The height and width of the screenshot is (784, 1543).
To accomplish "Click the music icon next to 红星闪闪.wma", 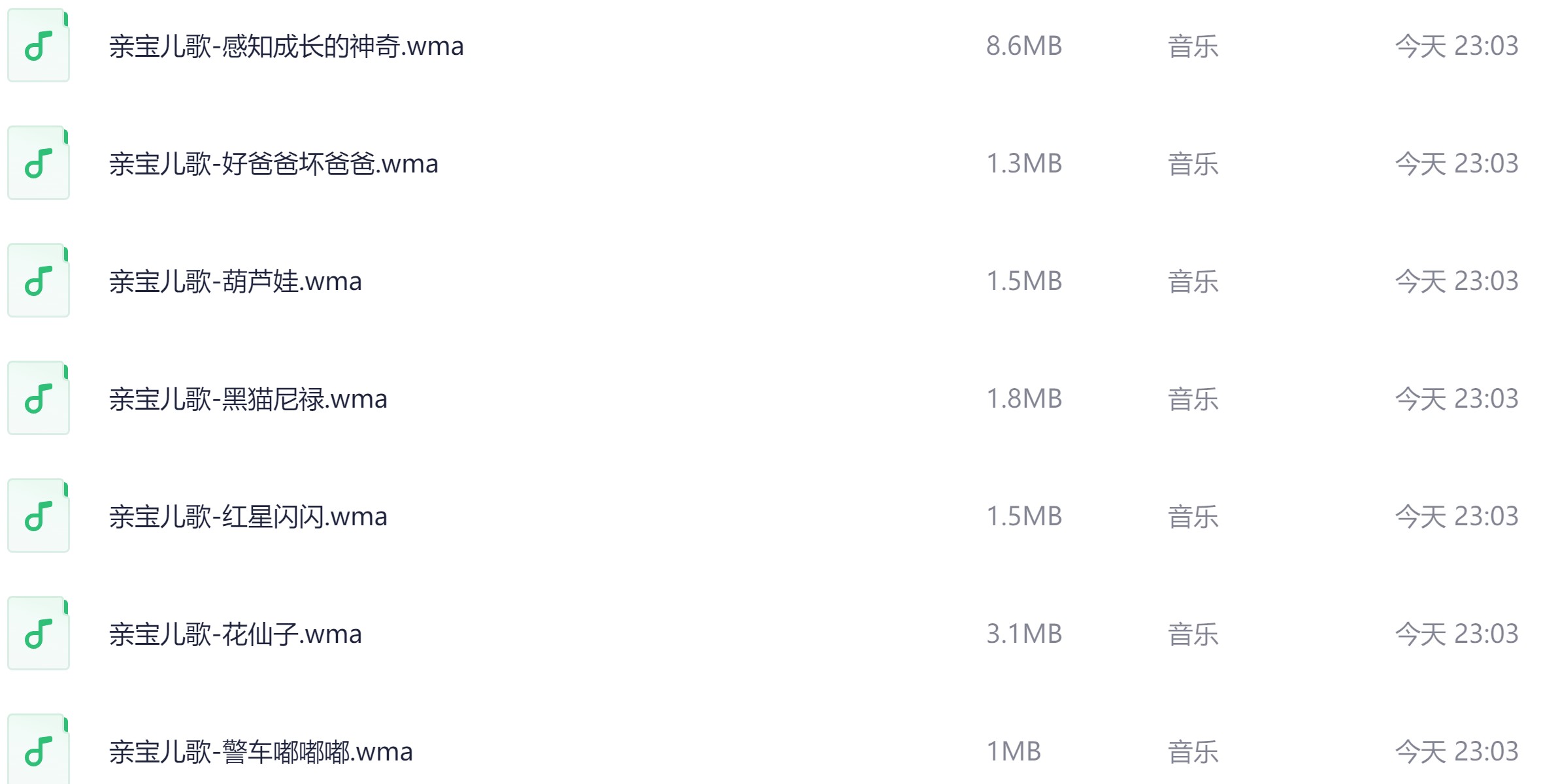I will (39, 515).
